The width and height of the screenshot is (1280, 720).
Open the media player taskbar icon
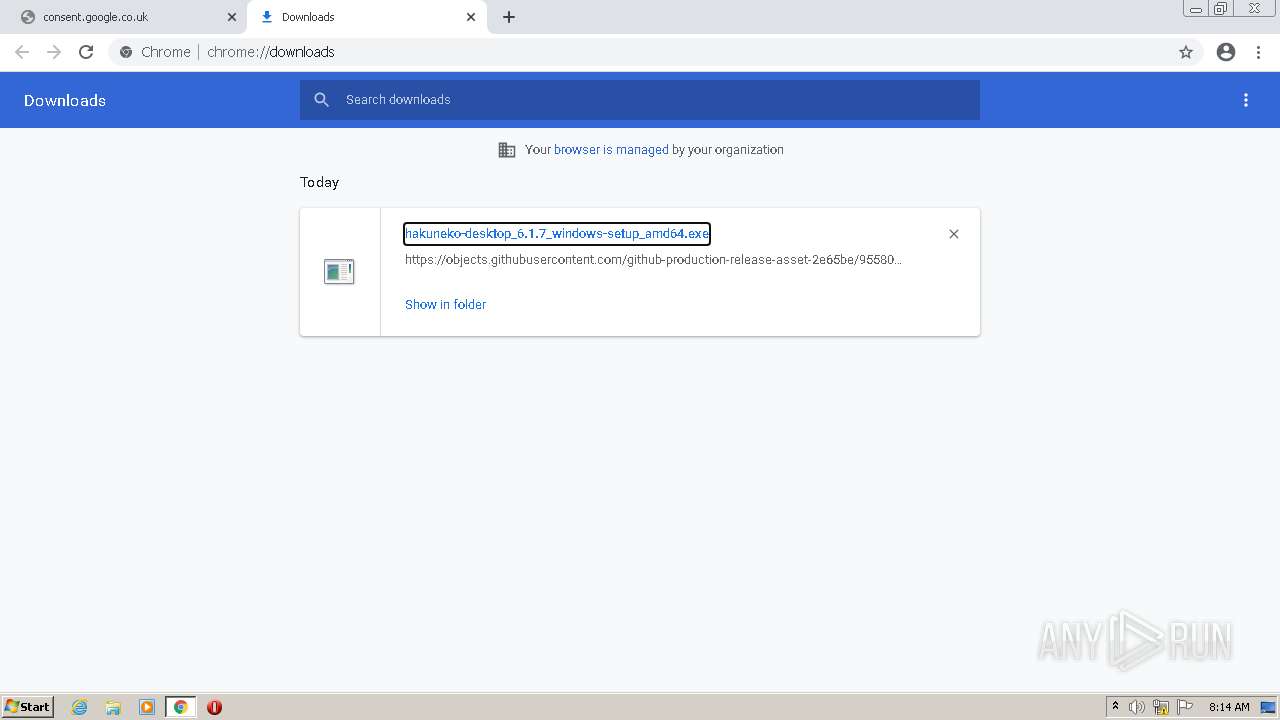click(146, 707)
